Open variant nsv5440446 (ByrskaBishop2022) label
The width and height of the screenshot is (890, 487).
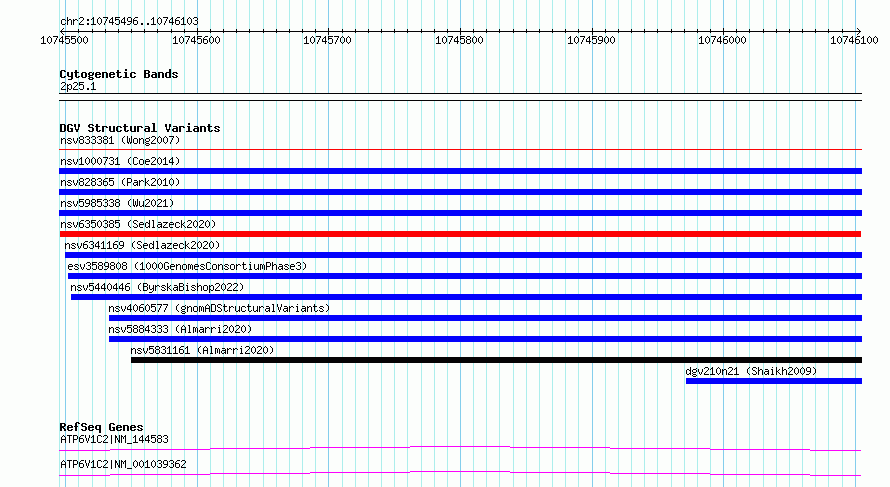[157, 287]
